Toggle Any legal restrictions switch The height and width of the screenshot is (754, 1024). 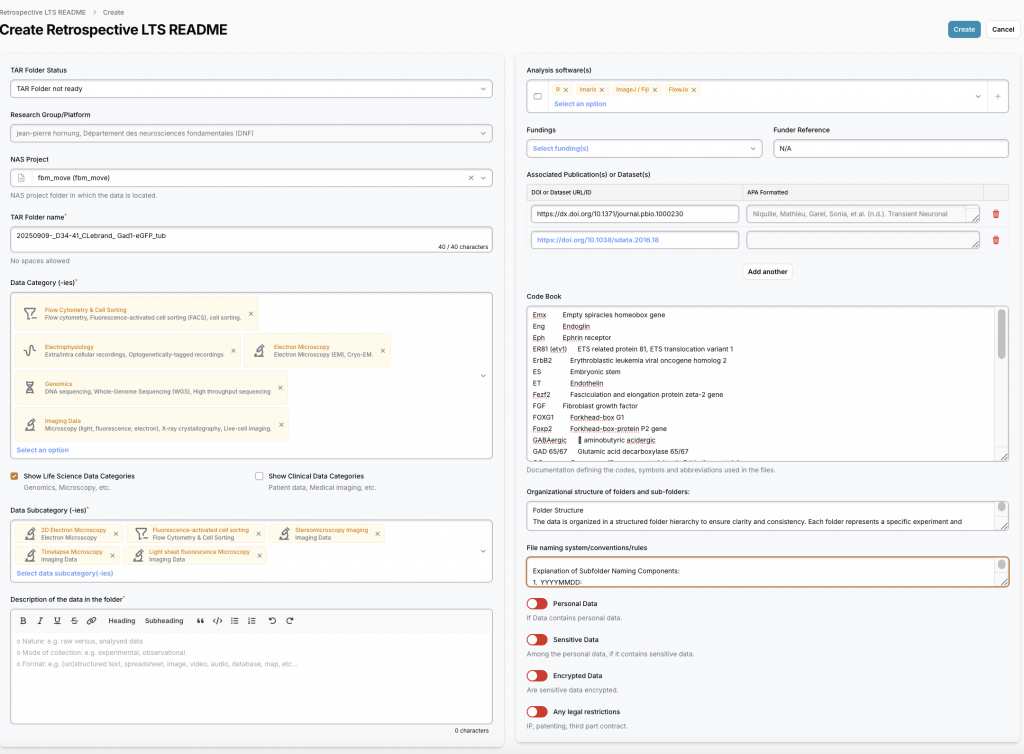pos(537,712)
